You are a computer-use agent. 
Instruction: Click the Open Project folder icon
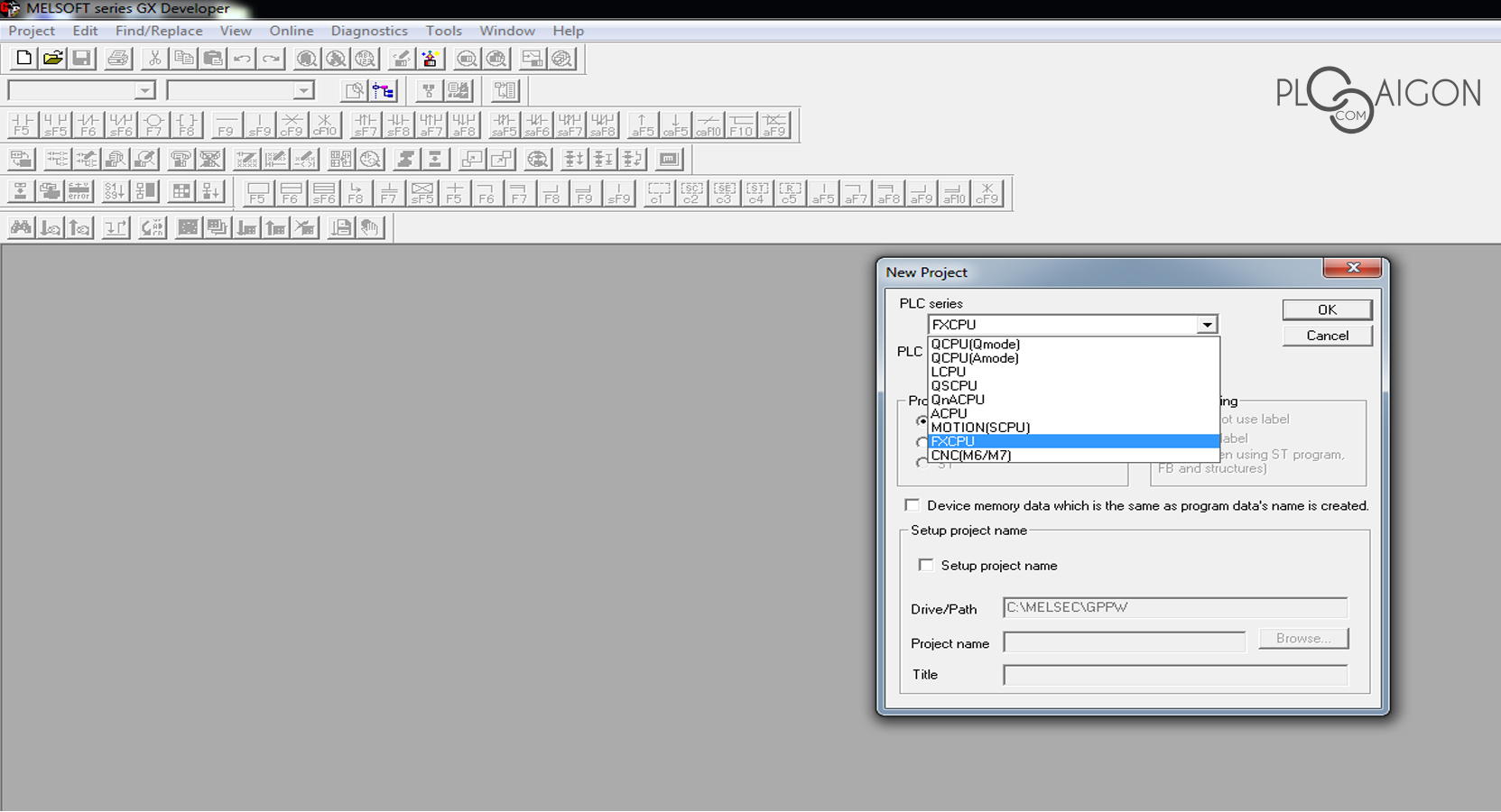[53, 59]
